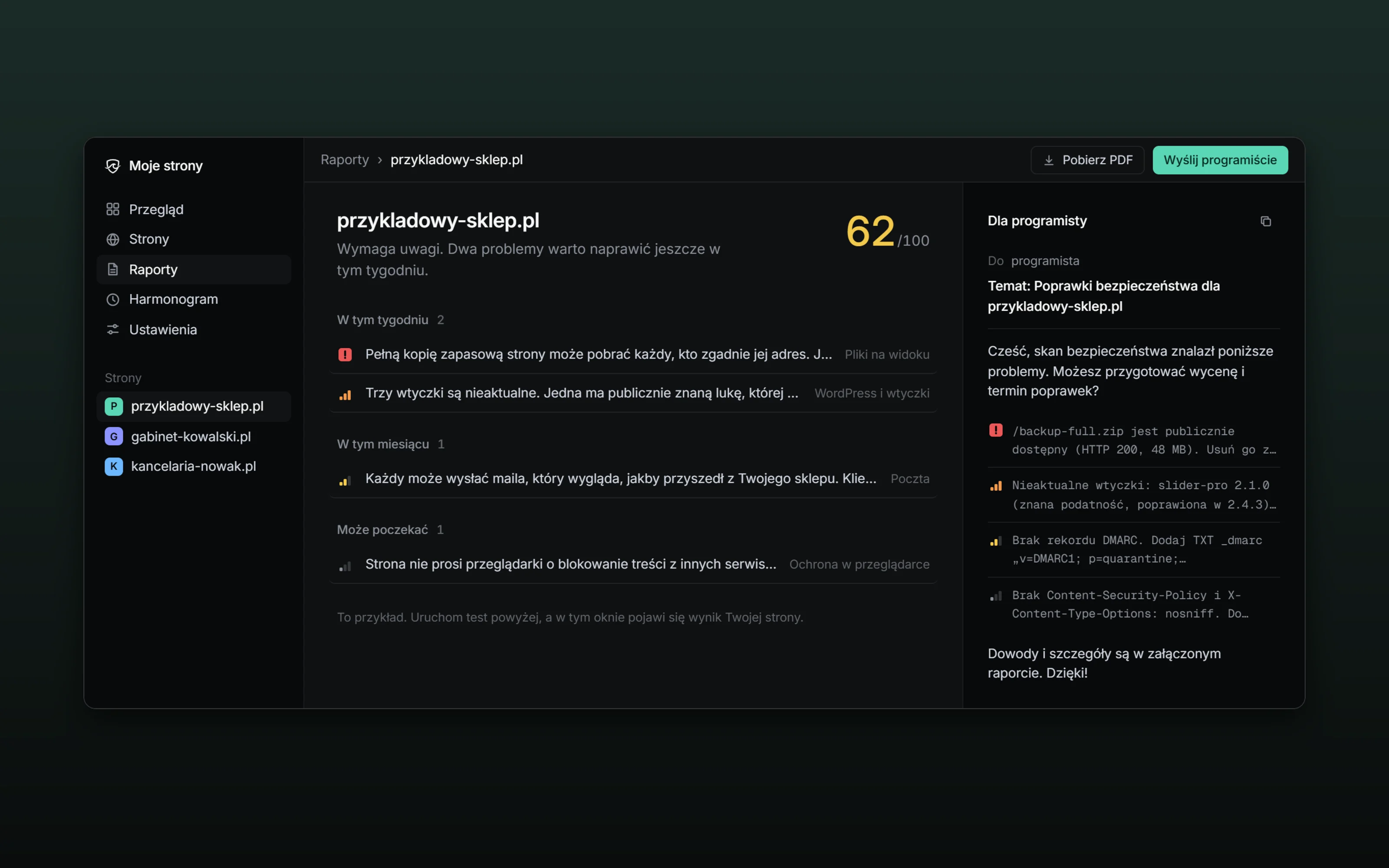Open the Trzy wtyczki są nieaktualne issue
Viewport: 1389px width, 868px height.
tap(633, 393)
